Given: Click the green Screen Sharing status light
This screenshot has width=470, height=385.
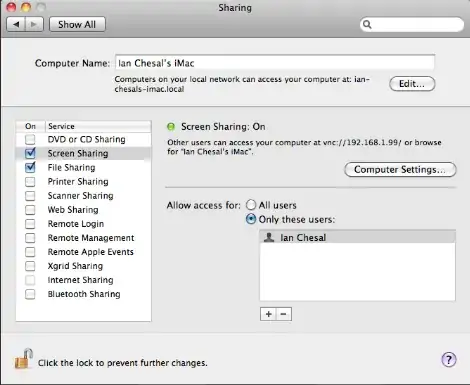Looking at the screenshot, I should (x=171, y=127).
